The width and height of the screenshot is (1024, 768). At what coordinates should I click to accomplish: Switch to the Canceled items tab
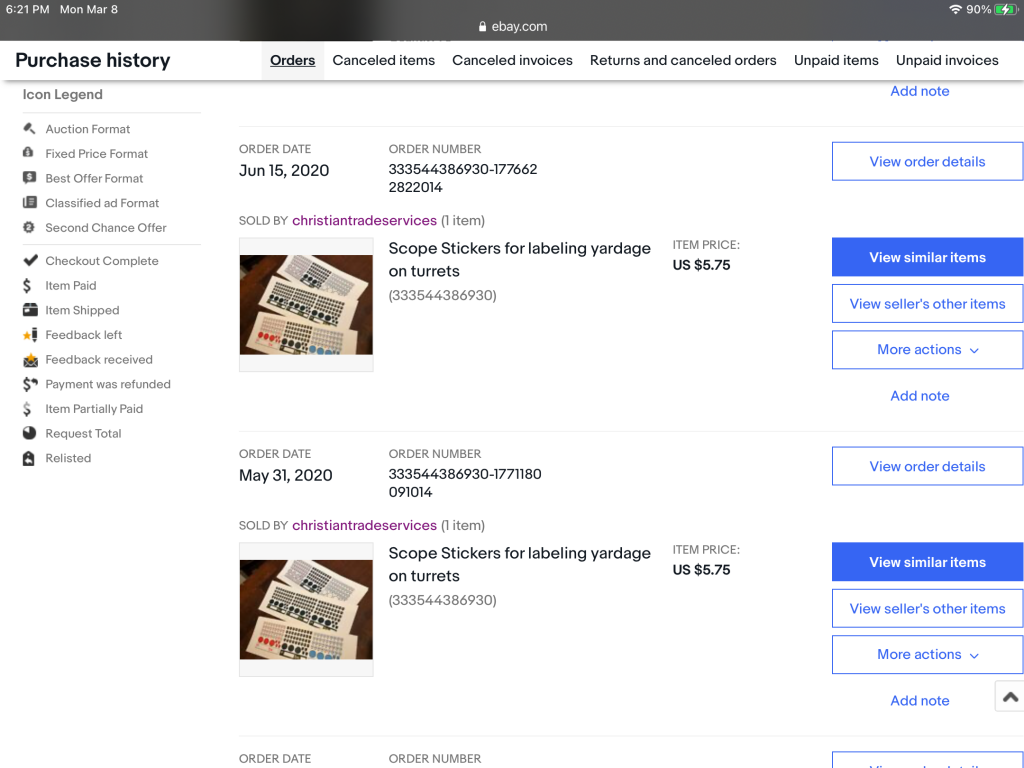click(383, 60)
